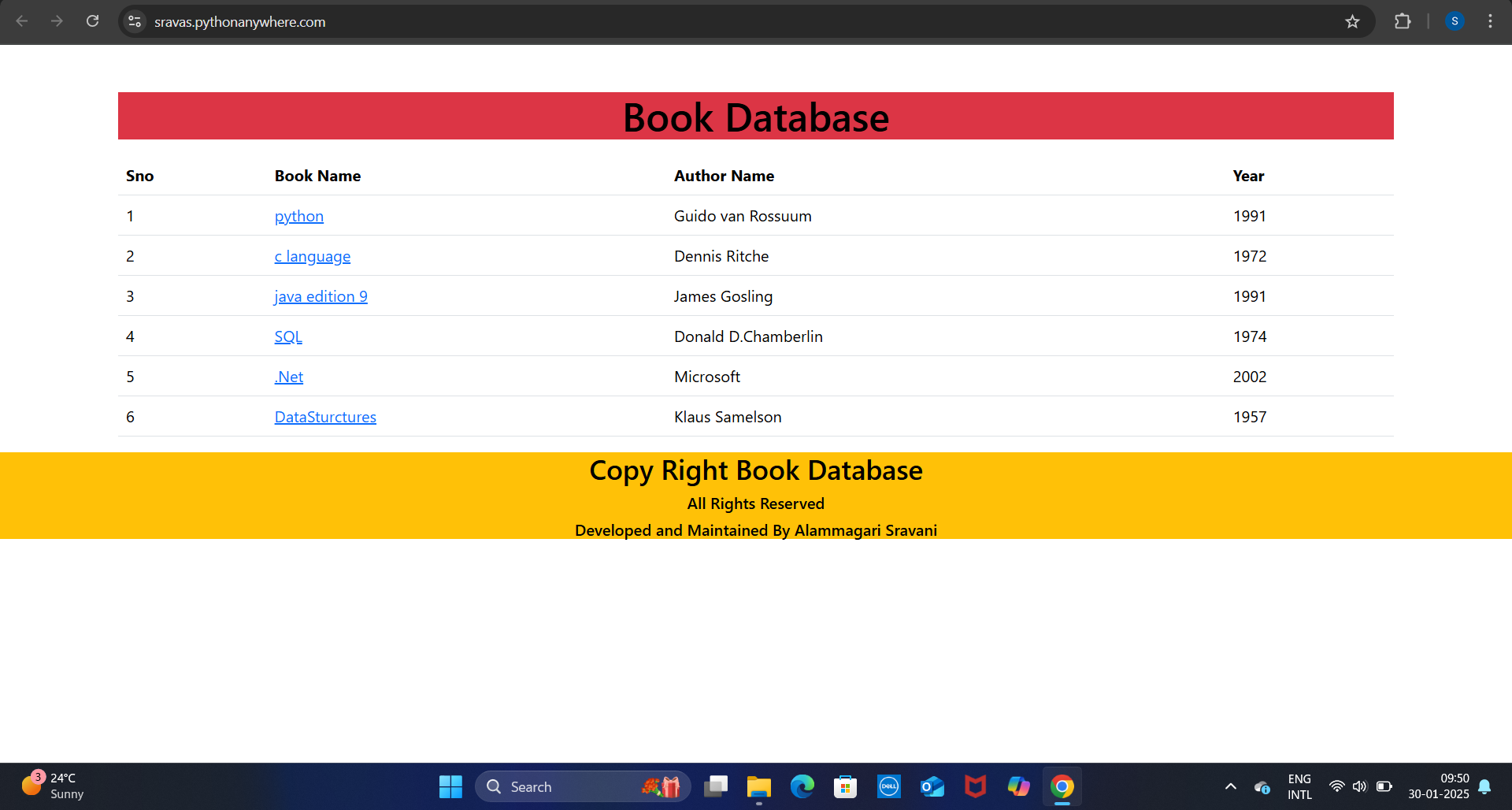Open the .Net book link
Screen dimensions: 1512x810
pyautogui.click(x=289, y=377)
